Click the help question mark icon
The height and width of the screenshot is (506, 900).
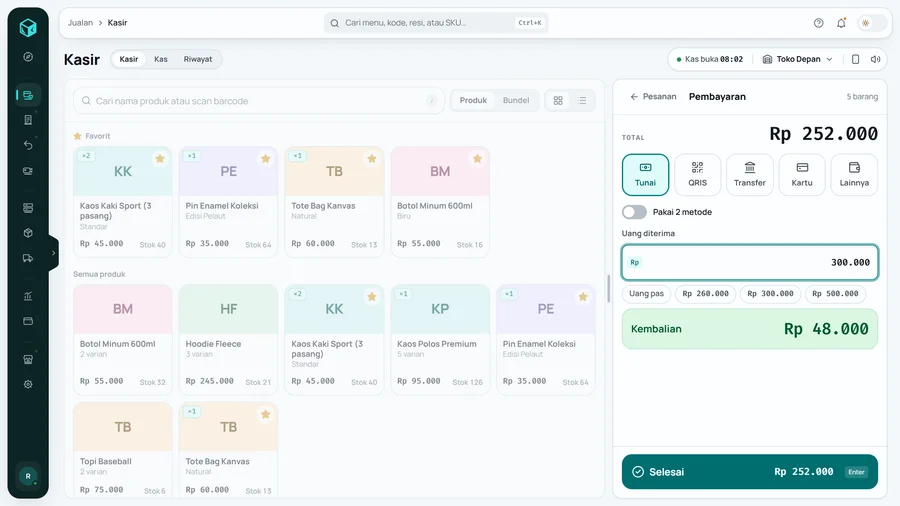tap(818, 23)
